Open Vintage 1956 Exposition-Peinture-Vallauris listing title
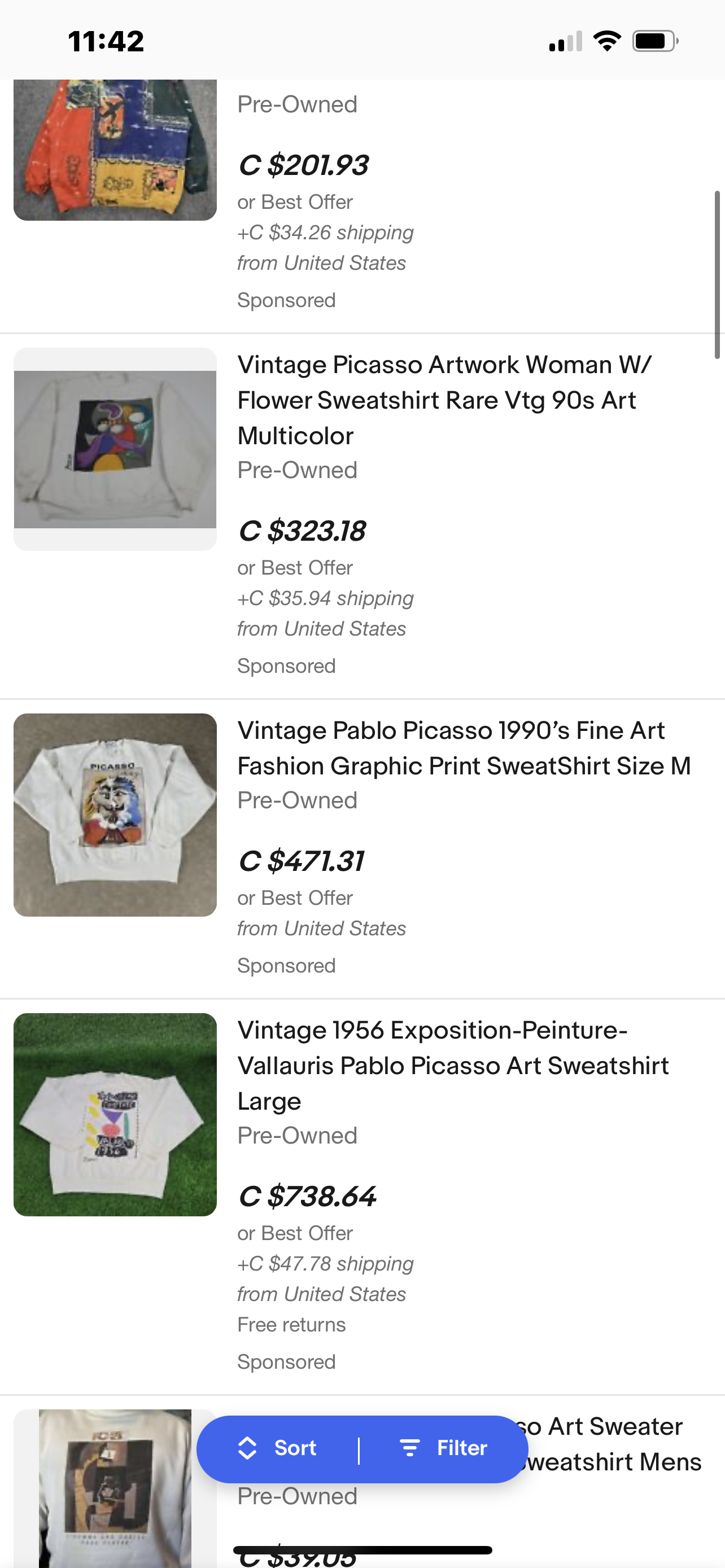Image resolution: width=725 pixels, height=1568 pixels. tap(453, 1065)
